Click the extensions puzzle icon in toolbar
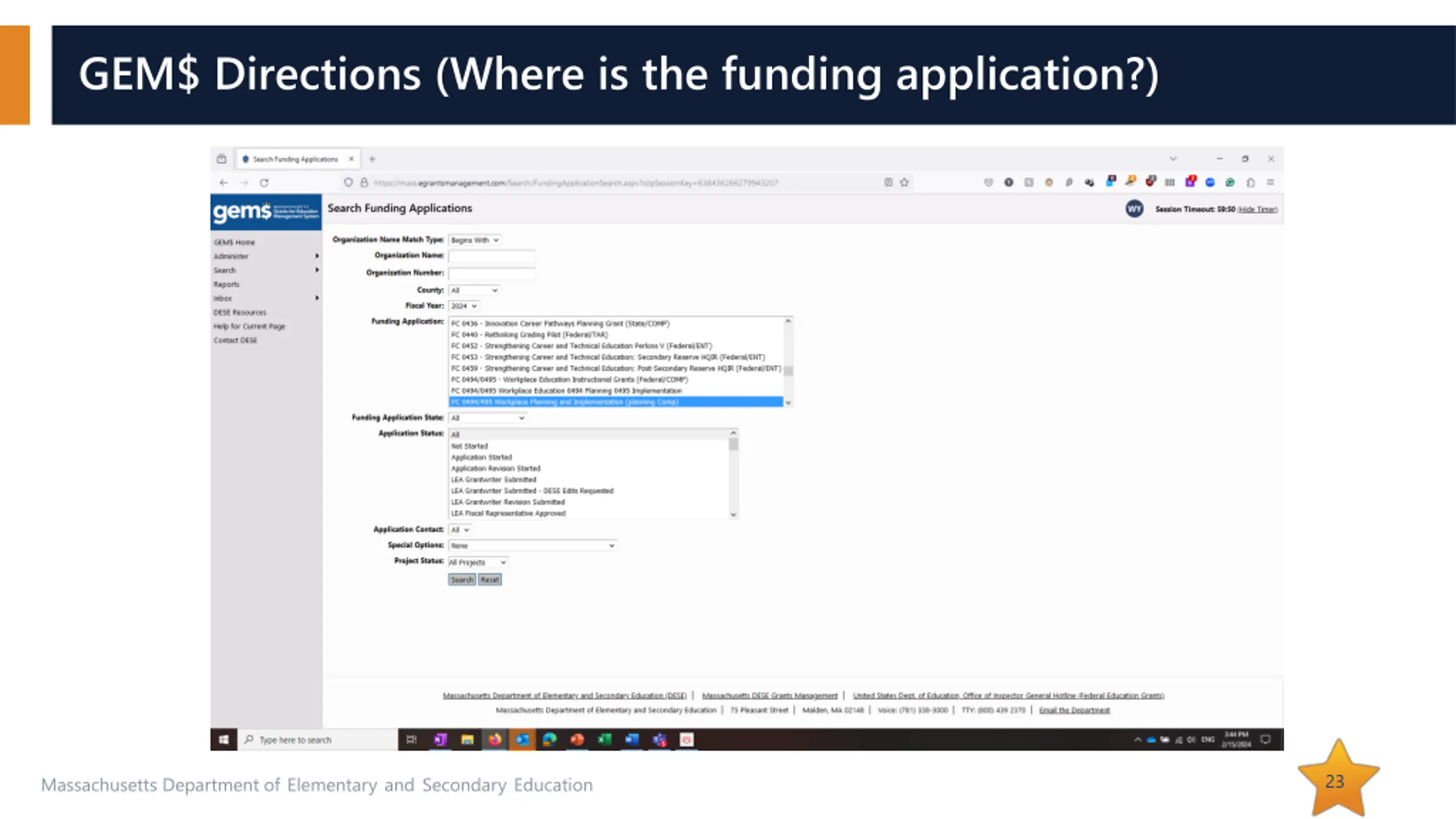Screen dimensions: 1456x819 tap(1251, 183)
